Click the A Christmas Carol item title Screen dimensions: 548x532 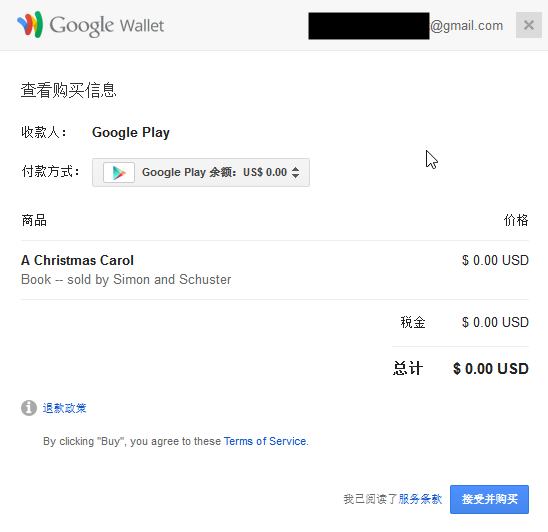click(x=77, y=260)
